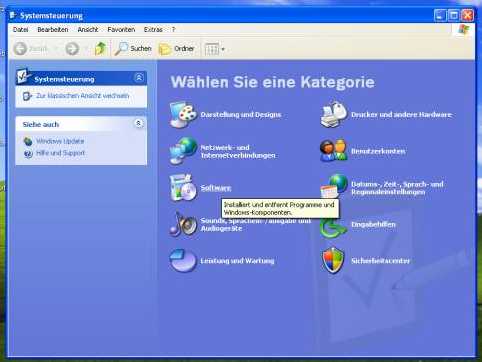482x362 pixels.
Task: Click the Audiogeräte link text
Action: click(x=221, y=229)
